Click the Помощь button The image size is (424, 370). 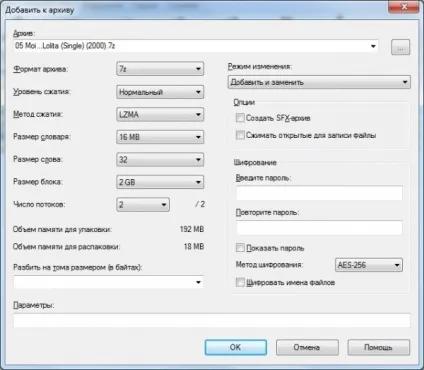(379, 347)
